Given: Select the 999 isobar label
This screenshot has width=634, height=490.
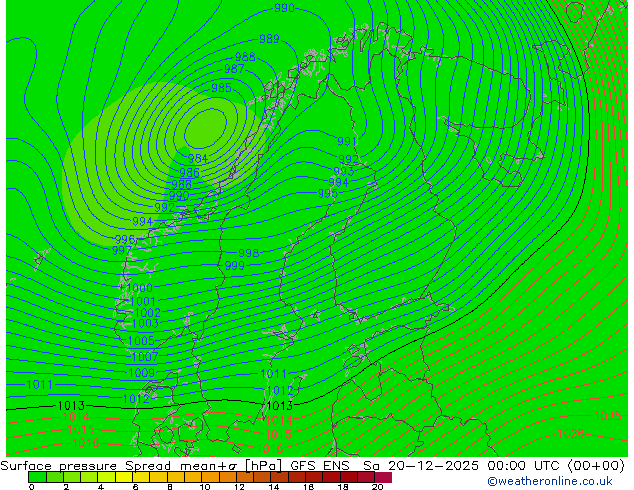Looking at the screenshot, I should [x=235, y=266].
